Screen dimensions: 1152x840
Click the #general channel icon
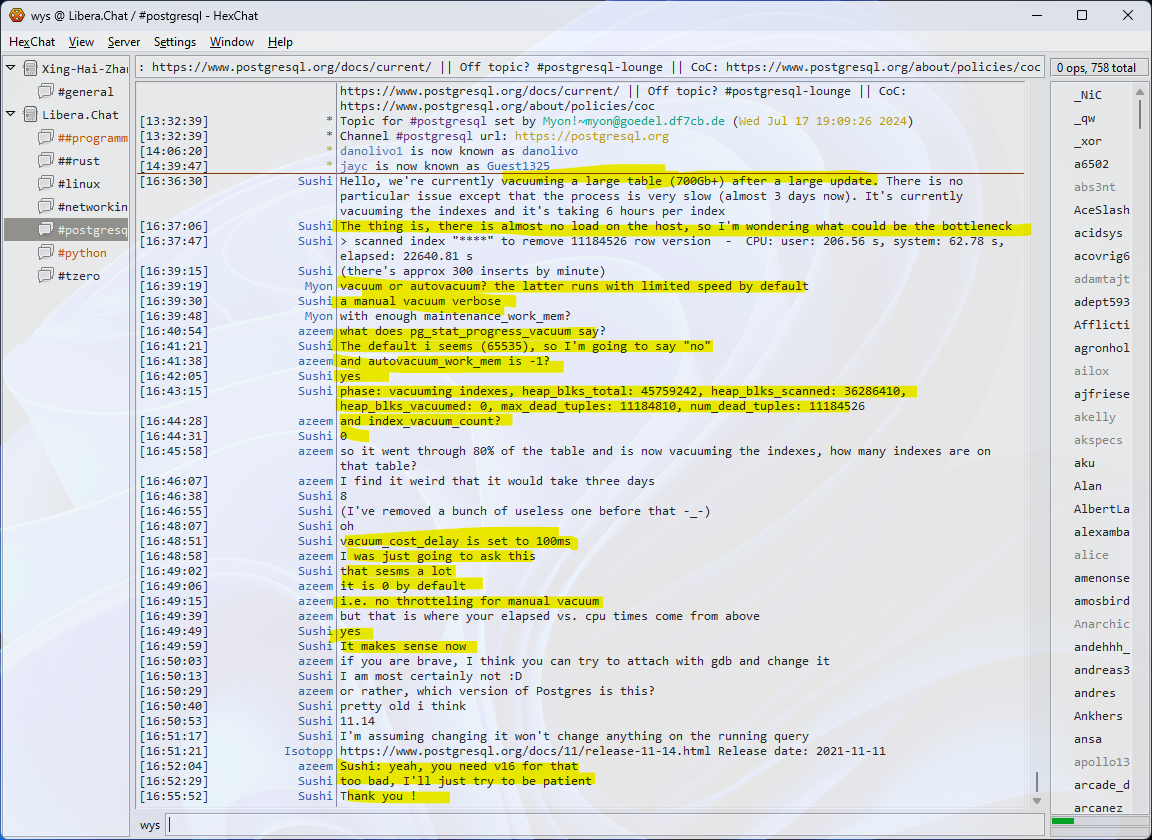coord(46,92)
